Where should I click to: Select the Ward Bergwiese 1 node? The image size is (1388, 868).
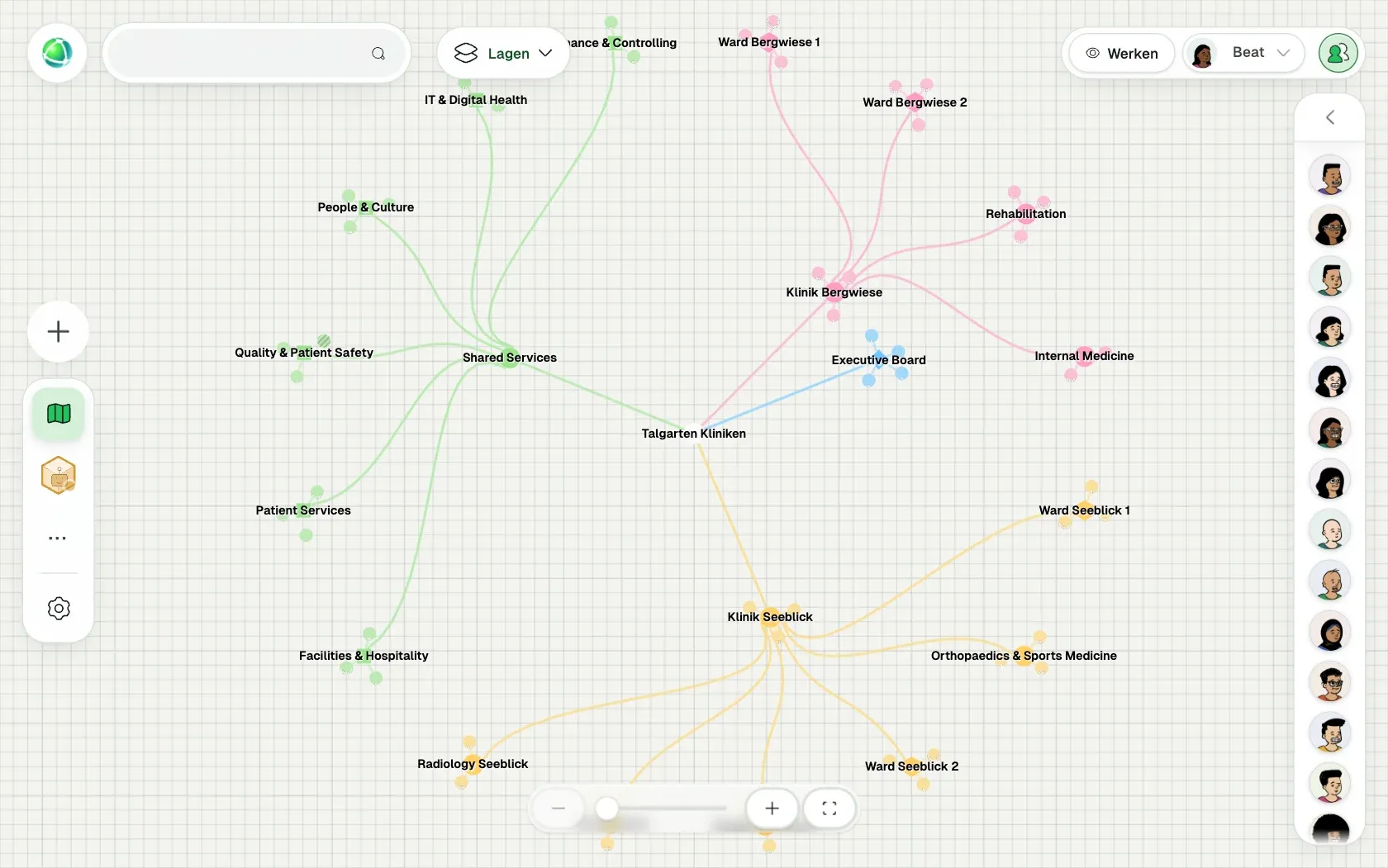point(769,42)
